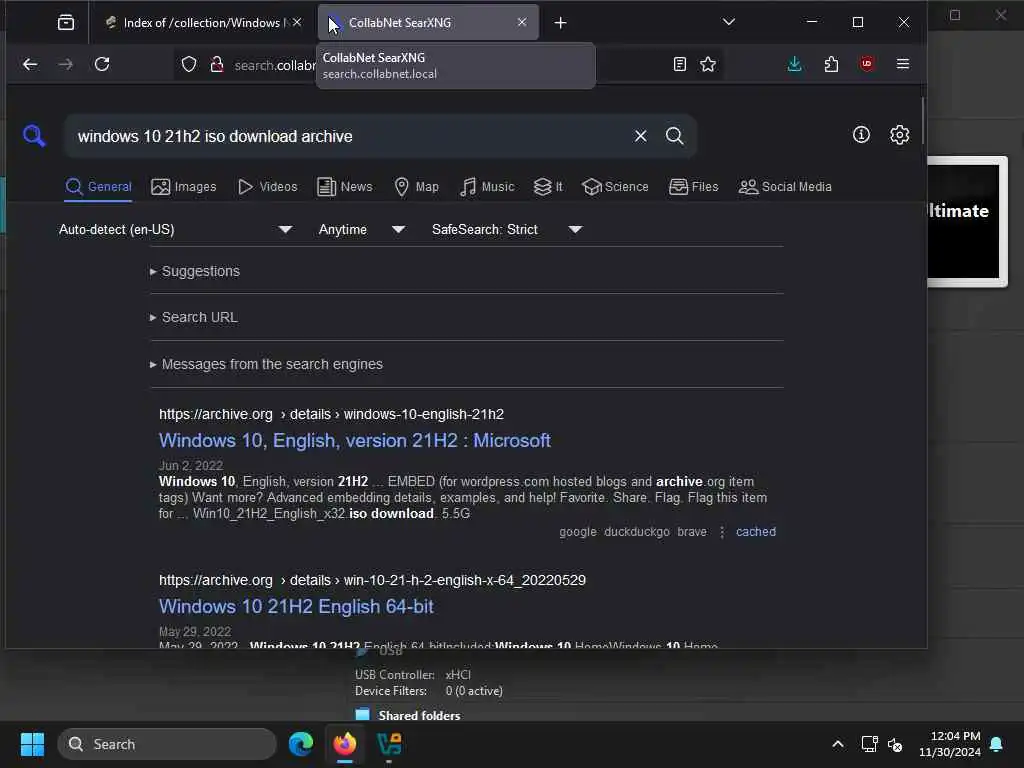
Task: Switch to the Science category
Action: point(615,187)
